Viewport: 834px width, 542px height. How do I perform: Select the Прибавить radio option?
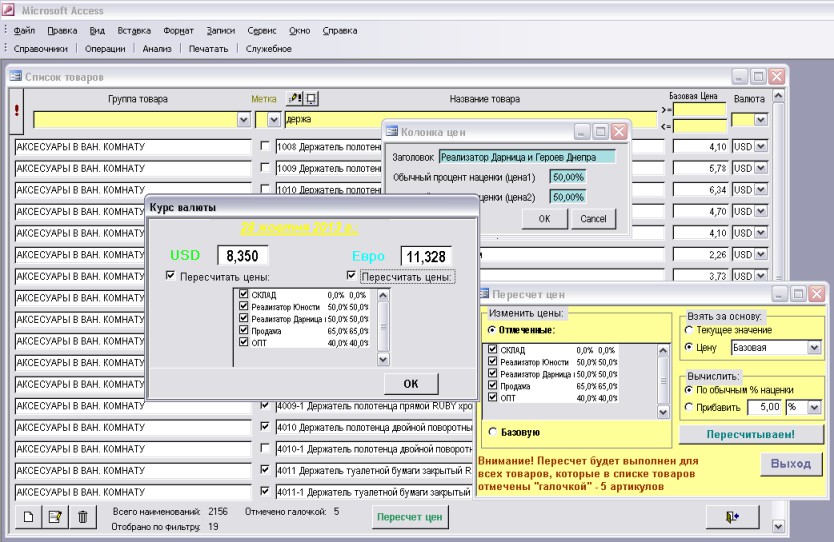pos(689,407)
